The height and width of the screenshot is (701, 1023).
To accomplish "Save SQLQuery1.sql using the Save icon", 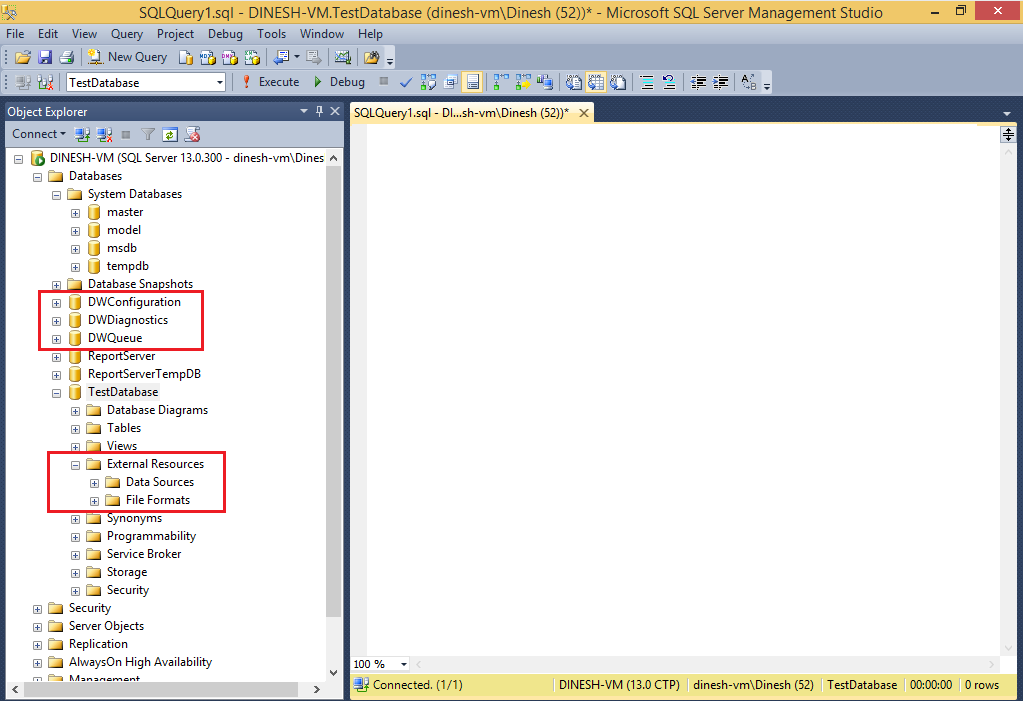I will coord(45,57).
